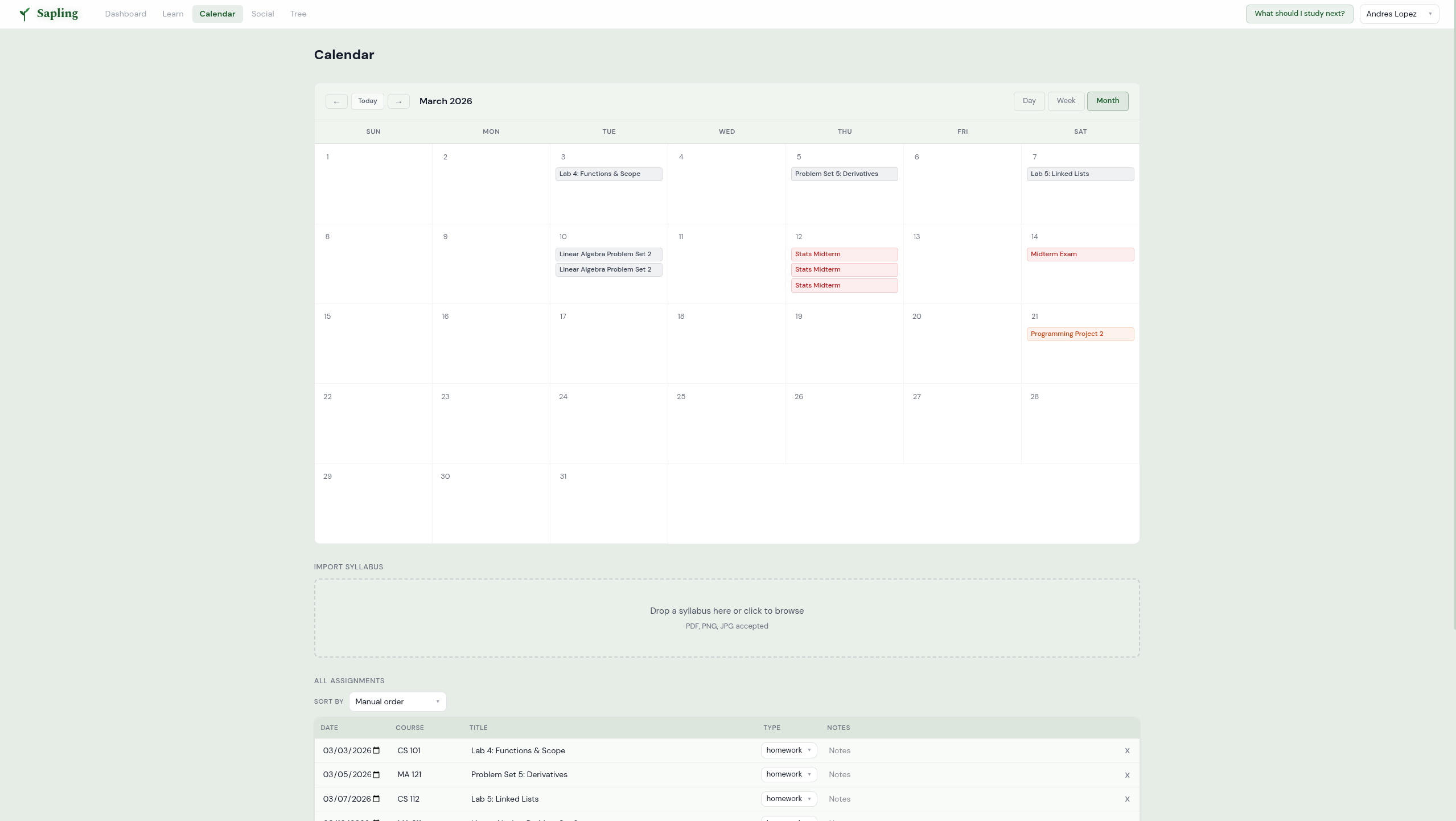Viewport: 1456px width, 821px height.
Task: Switch calendar to Day view
Action: click(x=1029, y=101)
